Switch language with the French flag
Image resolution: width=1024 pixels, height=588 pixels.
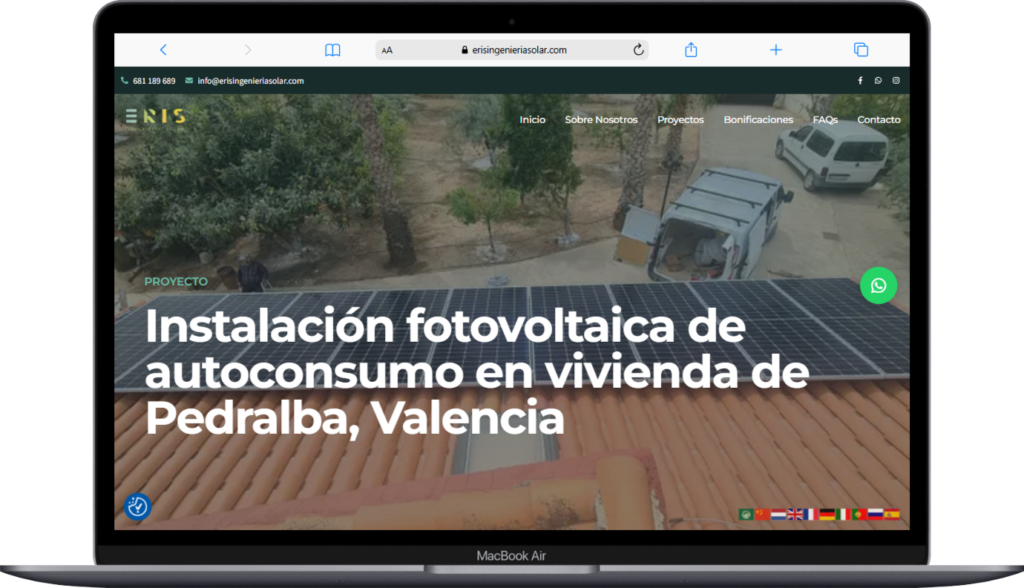click(x=810, y=514)
